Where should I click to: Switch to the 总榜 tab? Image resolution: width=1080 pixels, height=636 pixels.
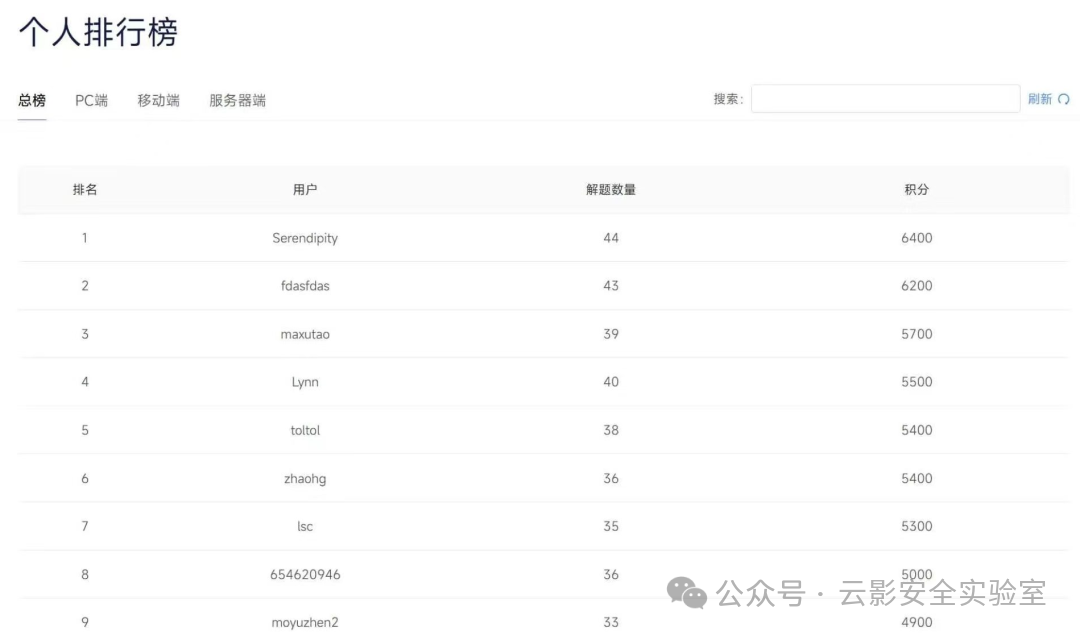point(32,101)
